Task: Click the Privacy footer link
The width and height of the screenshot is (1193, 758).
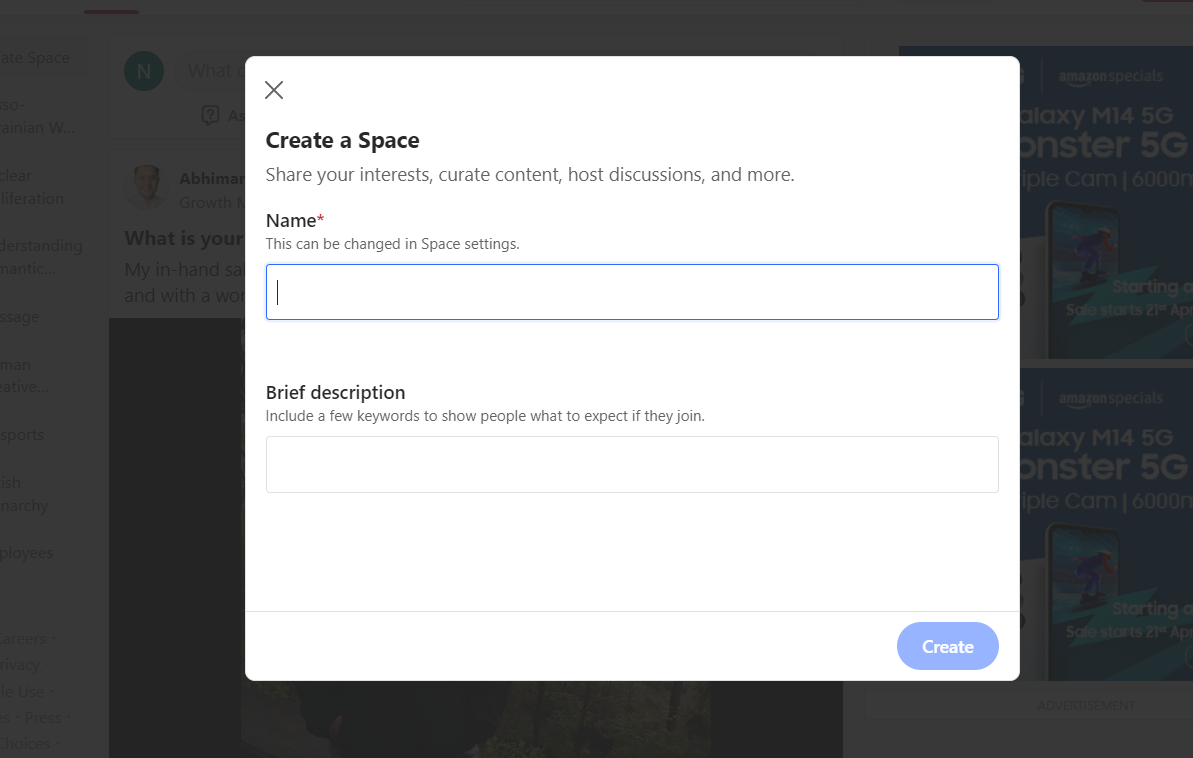Action: (20, 665)
